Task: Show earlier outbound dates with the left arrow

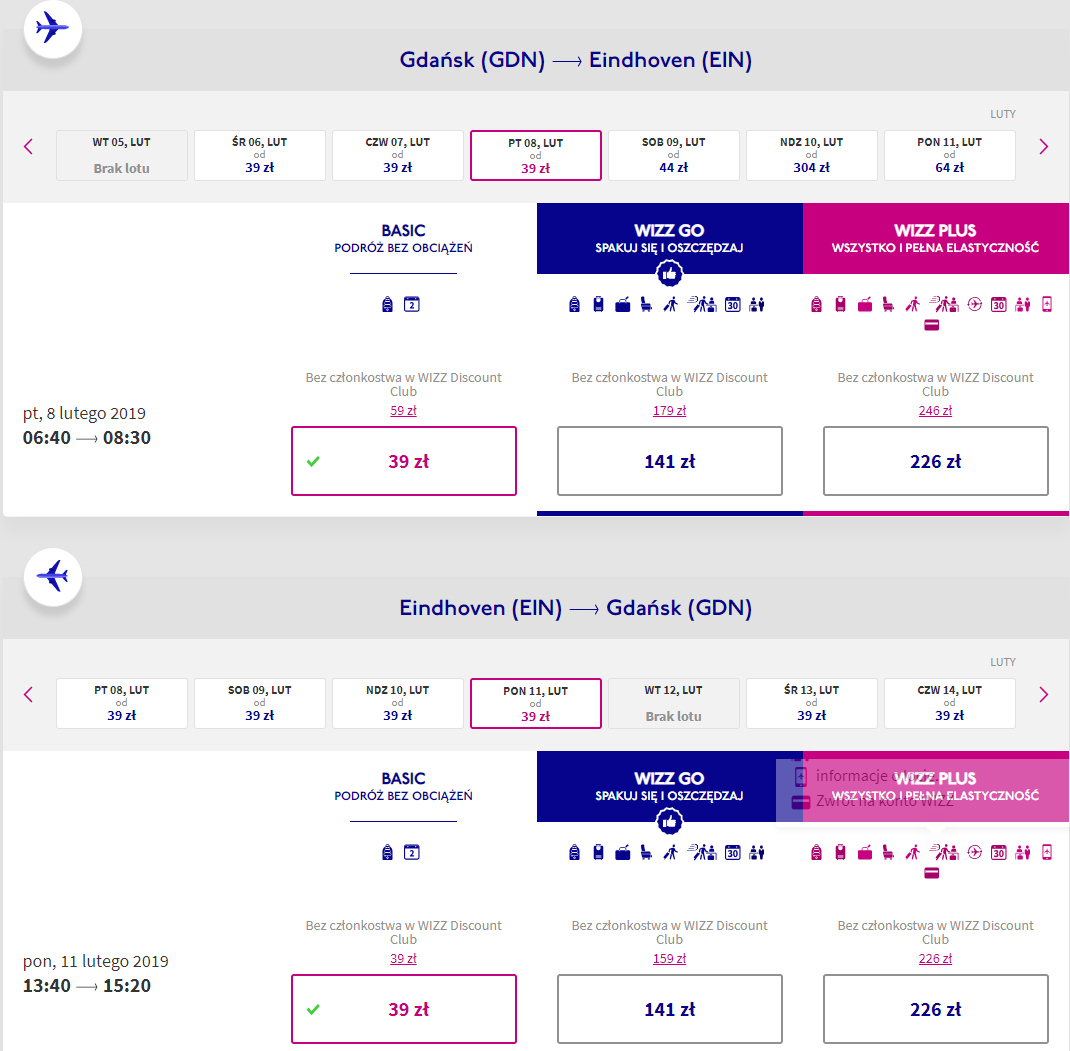Action: [x=28, y=147]
